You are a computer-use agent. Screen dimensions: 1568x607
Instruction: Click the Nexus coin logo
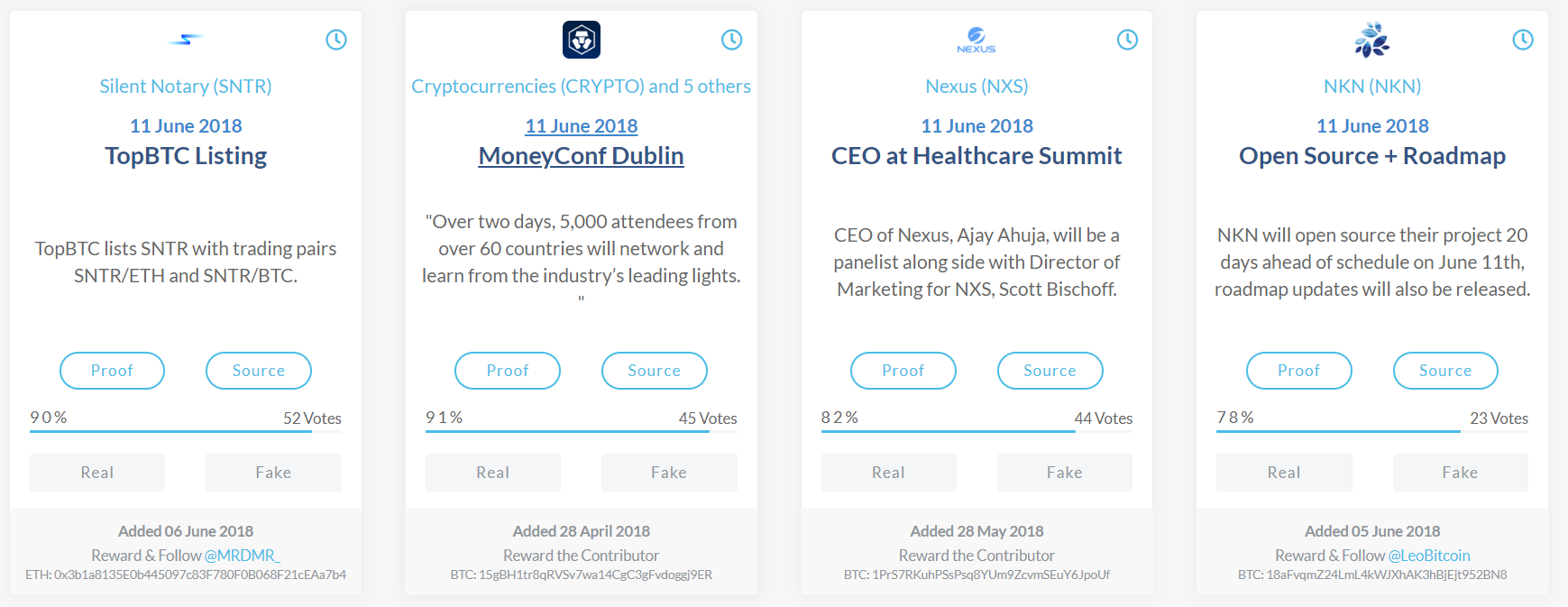pyautogui.click(x=976, y=40)
